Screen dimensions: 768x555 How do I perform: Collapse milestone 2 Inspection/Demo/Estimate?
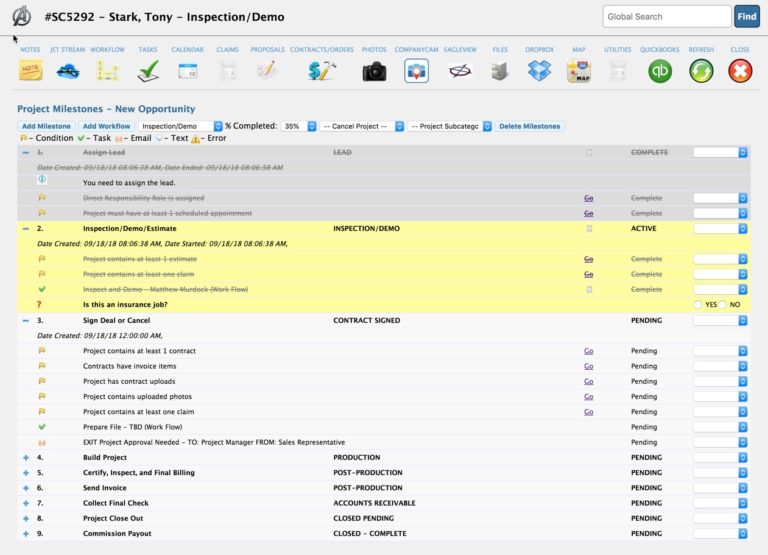(25, 229)
